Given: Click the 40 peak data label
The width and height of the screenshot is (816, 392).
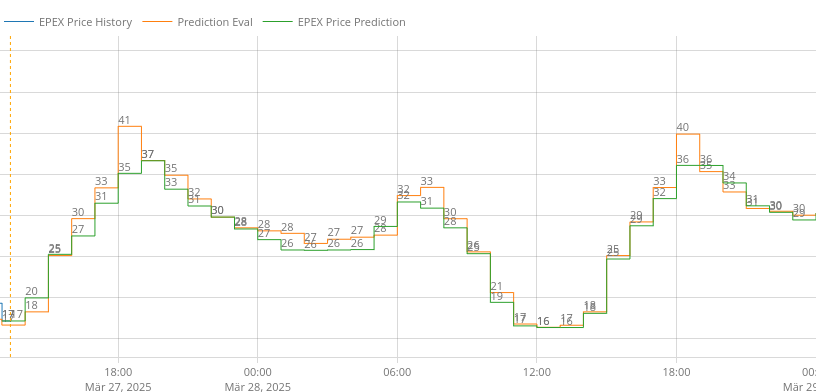Looking at the screenshot, I should (682, 128).
